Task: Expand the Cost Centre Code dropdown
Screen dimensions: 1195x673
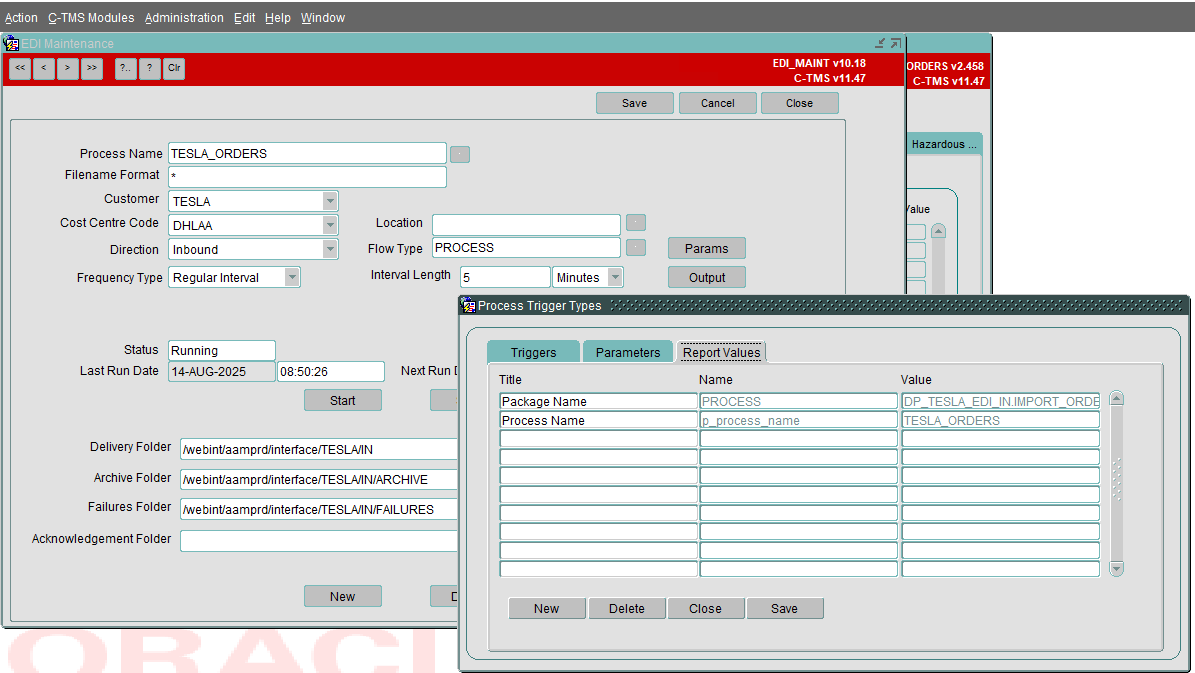Action: click(329, 225)
